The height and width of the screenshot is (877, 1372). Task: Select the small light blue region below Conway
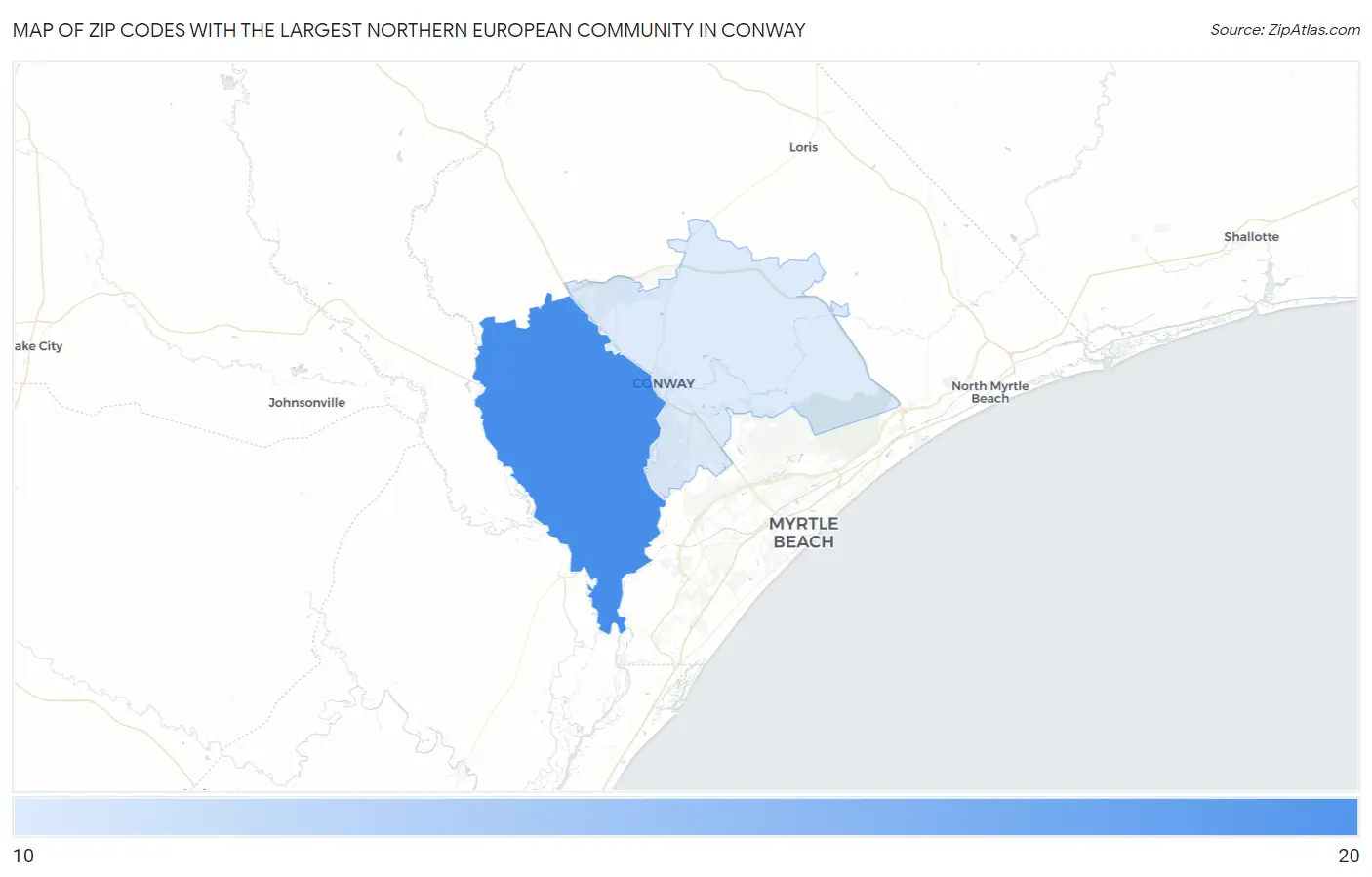(688, 451)
